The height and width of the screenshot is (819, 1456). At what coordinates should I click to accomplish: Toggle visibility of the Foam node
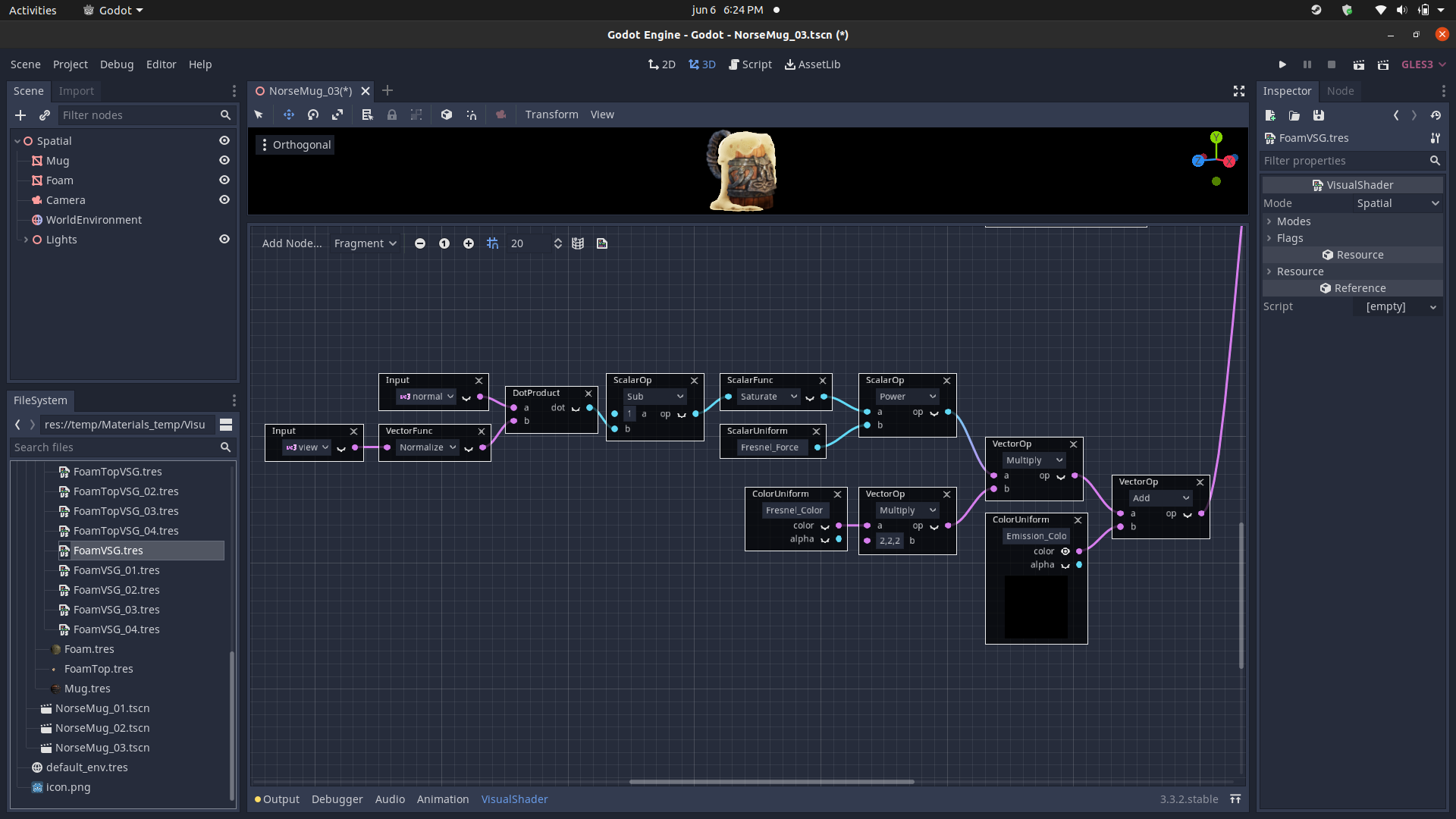coord(224,180)
